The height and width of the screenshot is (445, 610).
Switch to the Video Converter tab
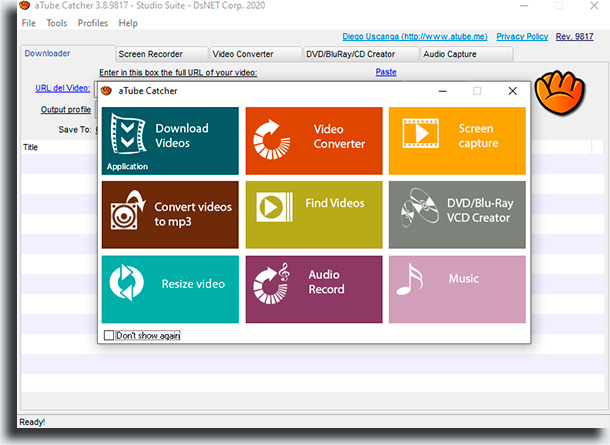click(256, 54)
